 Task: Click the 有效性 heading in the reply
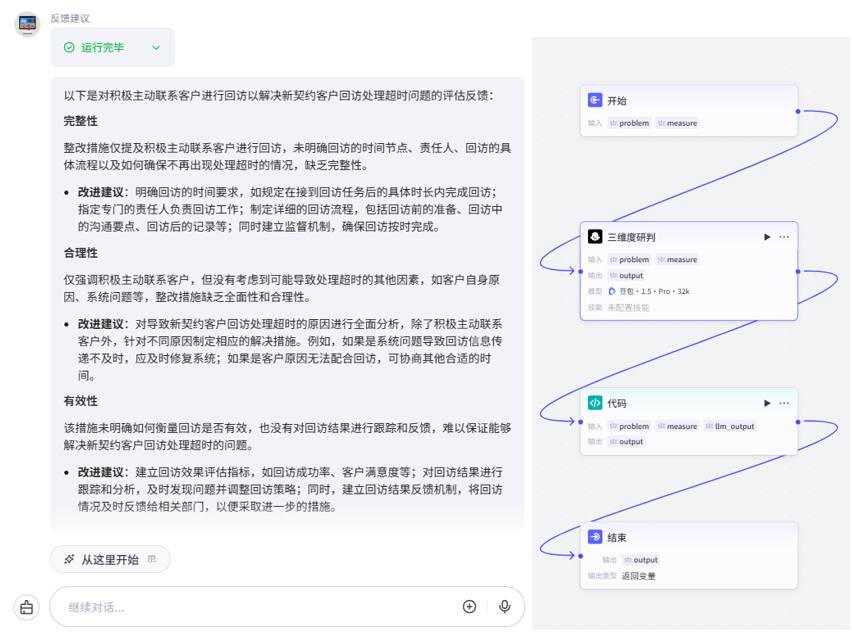(80, 401)
